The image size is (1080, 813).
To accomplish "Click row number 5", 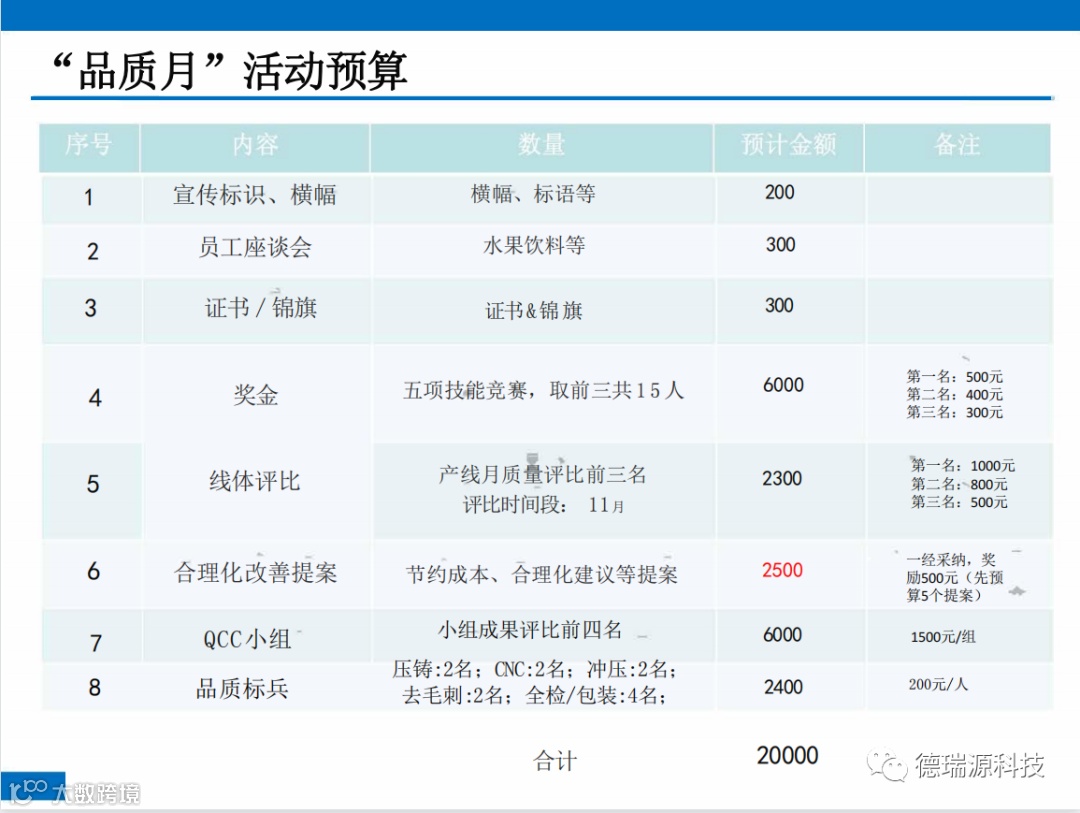I will (93, 484).
